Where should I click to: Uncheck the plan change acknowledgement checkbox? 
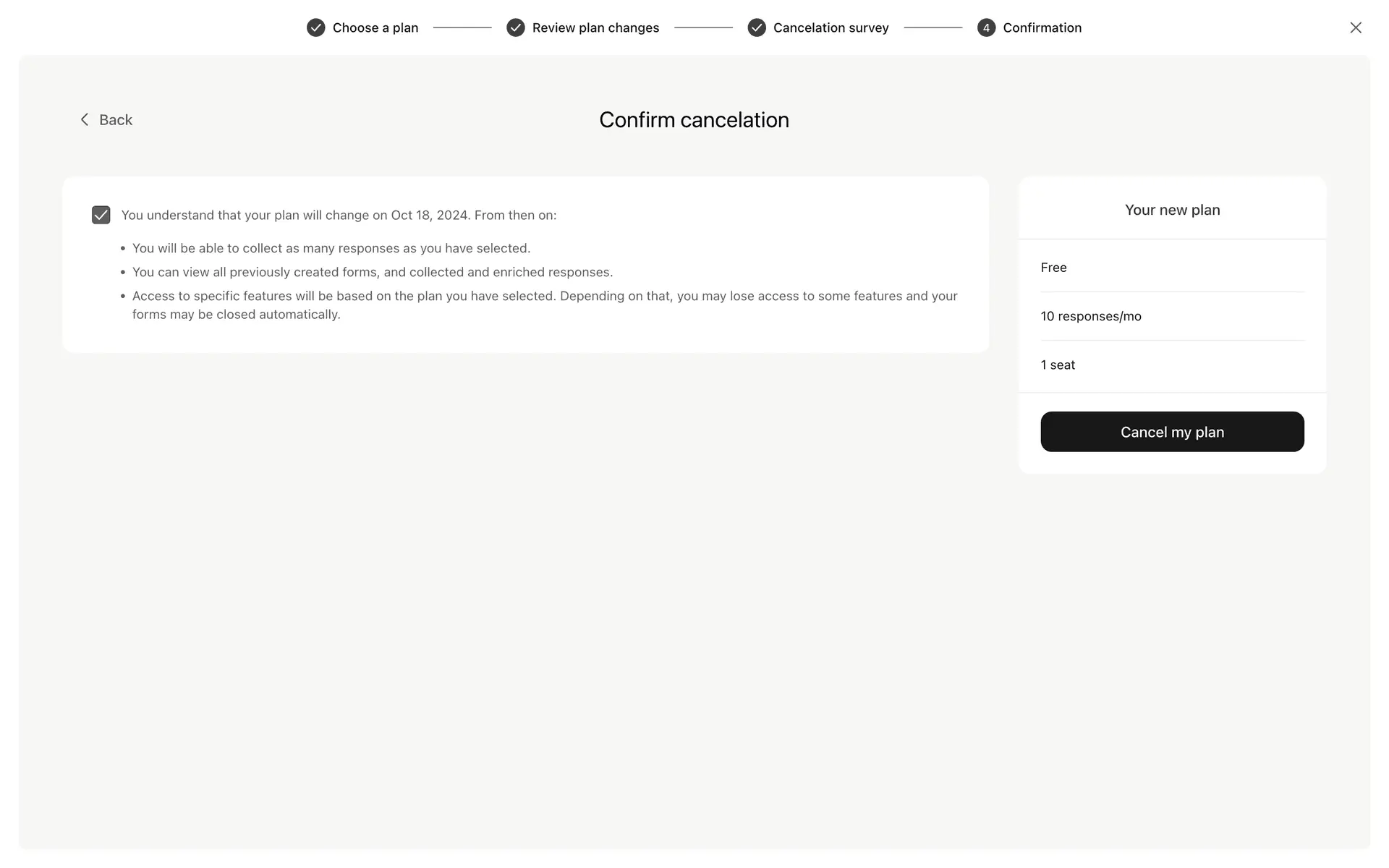point(101,215)
